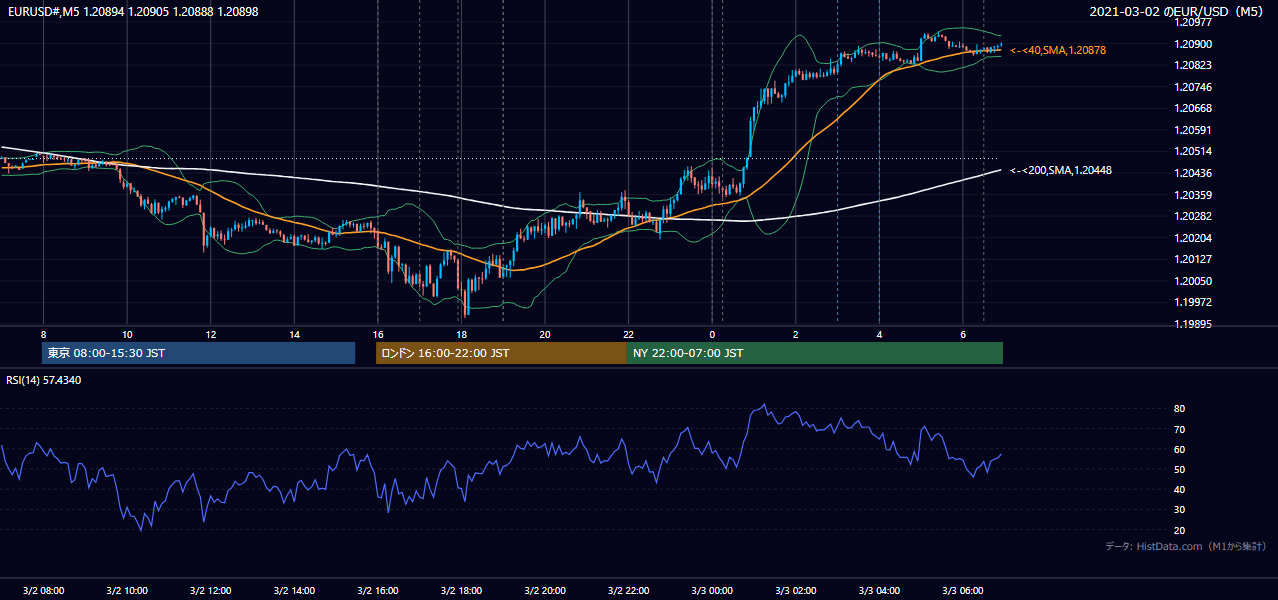
Task: Click the 東京 08:00-15:30 JST session bar
Action: coord(198,353)
